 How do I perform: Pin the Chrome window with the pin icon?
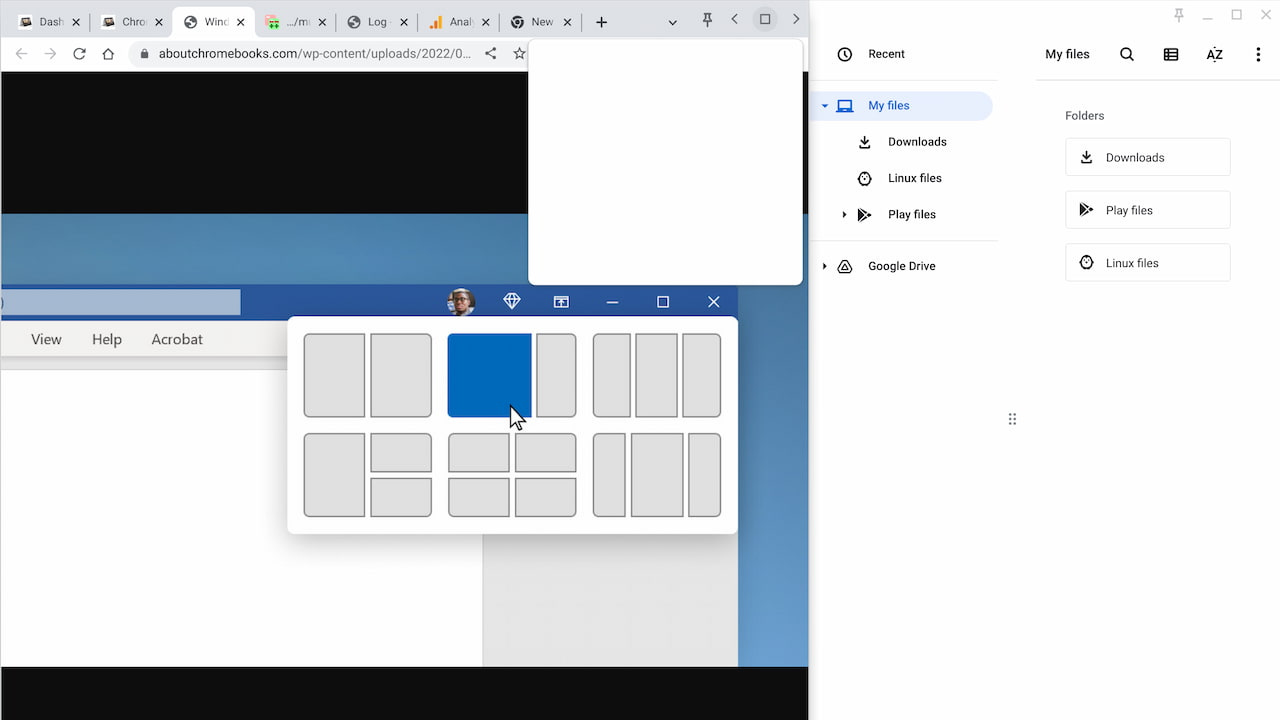click(x=707, y=20)
